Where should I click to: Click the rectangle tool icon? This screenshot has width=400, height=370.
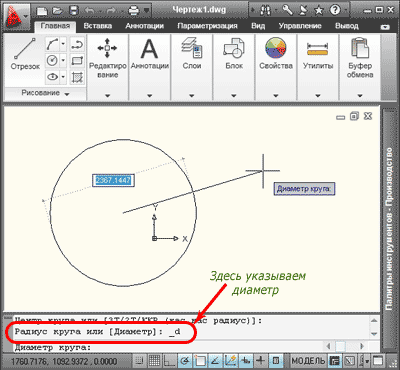[77, 61]
